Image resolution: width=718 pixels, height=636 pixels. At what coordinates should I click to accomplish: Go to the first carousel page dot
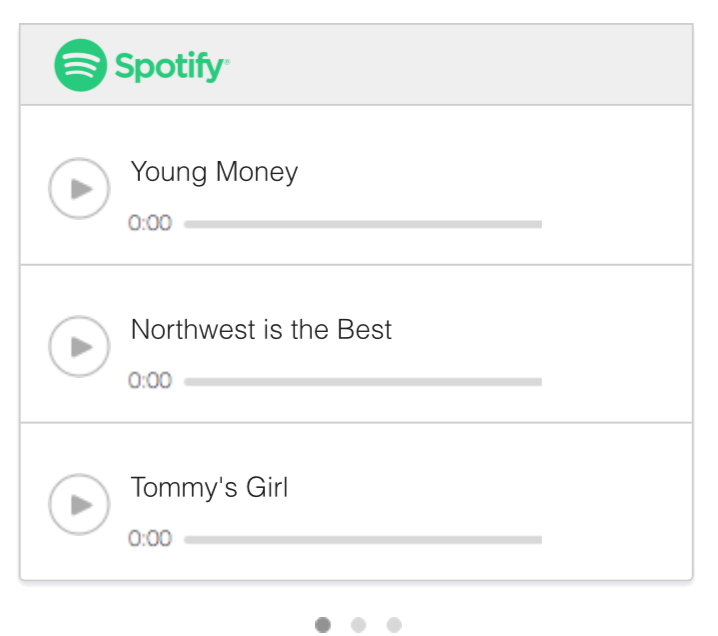coord(323,625)
